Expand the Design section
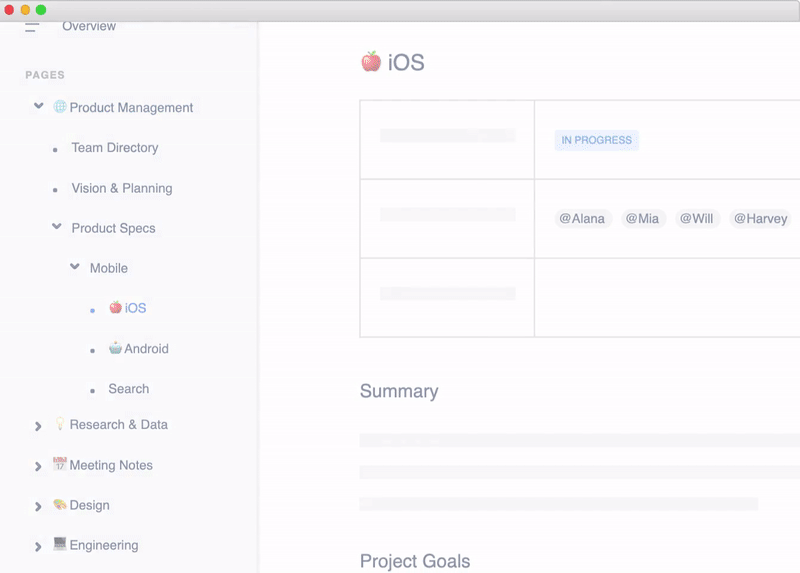Image resolution: width=800 pixels, height=573 pixels. point(38,507)
